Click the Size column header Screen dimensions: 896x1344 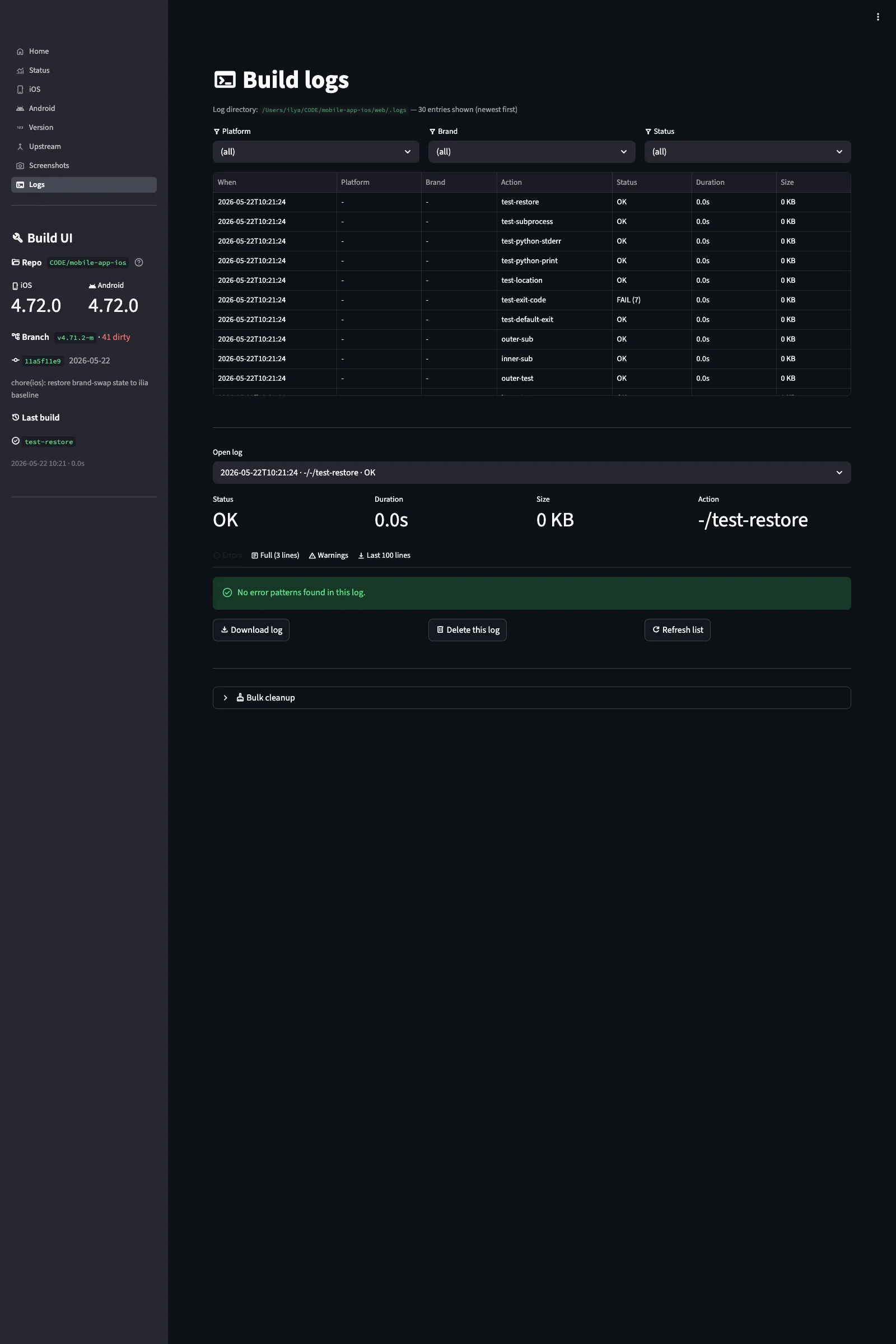click(813, 183)
